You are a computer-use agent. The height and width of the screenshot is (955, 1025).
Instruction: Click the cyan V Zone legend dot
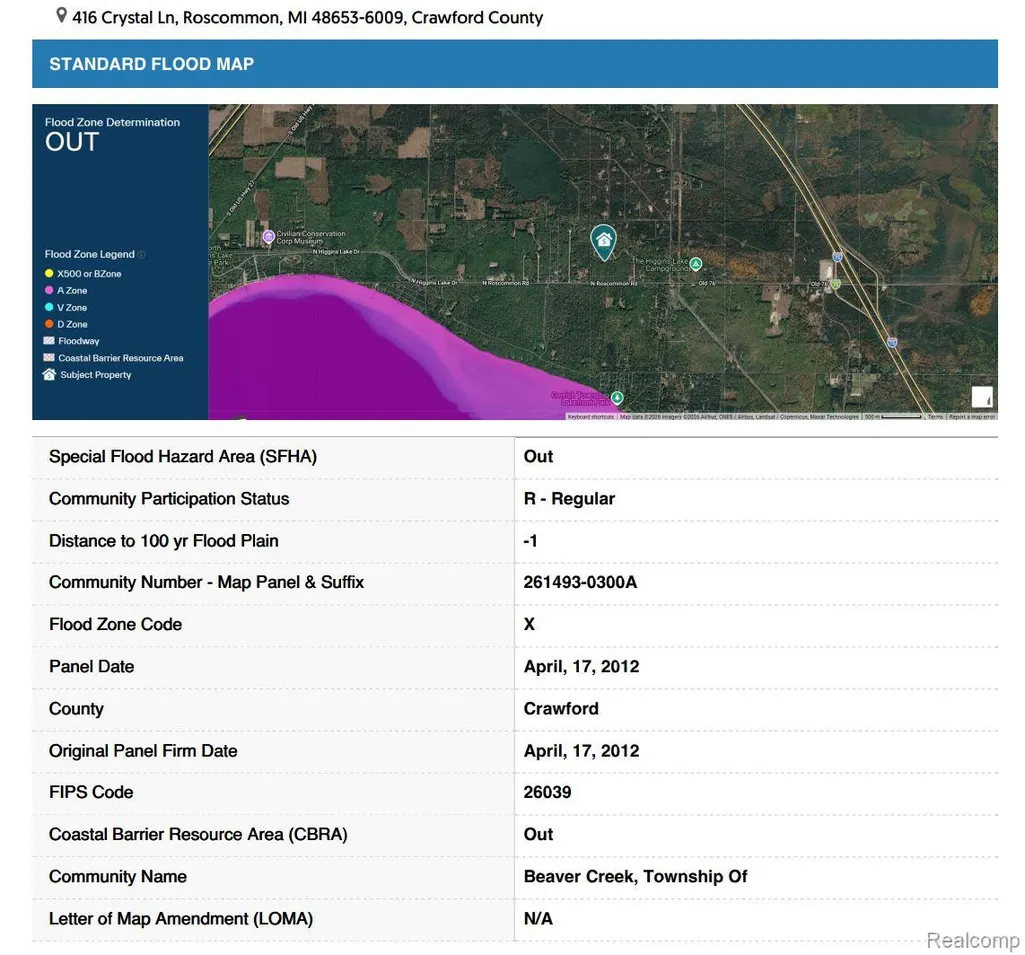49,307
